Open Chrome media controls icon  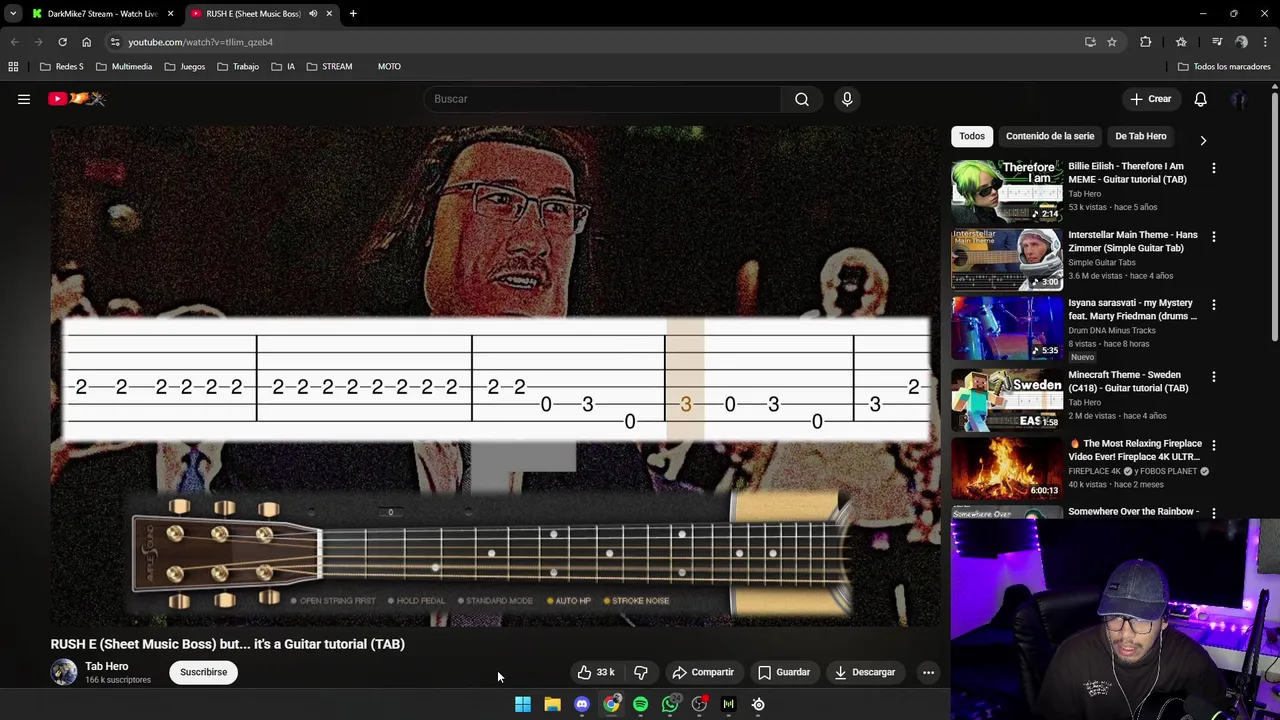click(x=1217, y=42)
